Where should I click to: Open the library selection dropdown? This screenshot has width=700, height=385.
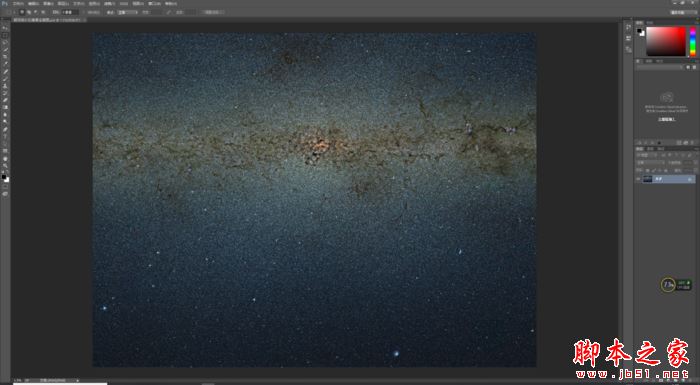pos(660,67)
